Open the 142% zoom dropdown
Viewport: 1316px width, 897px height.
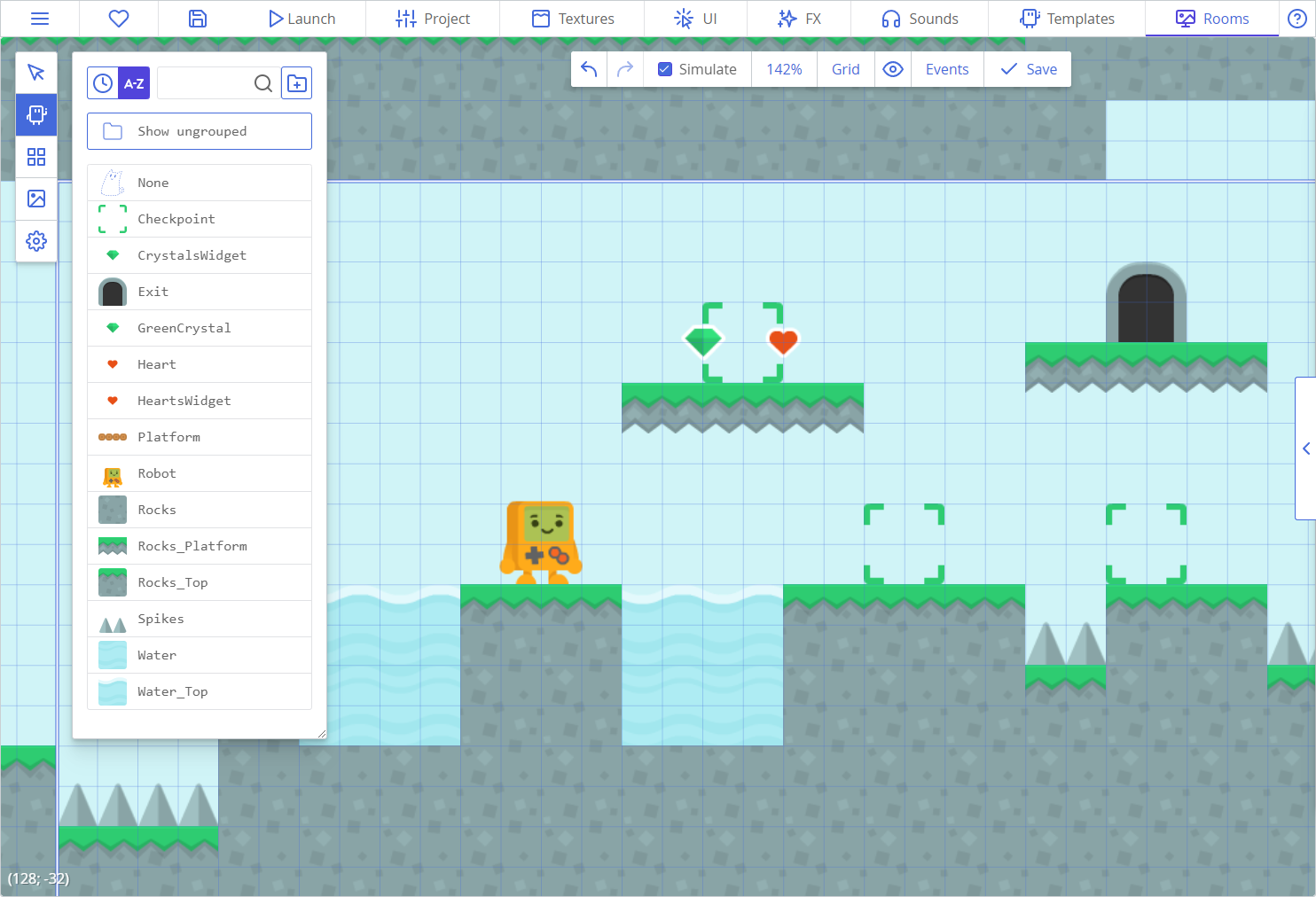[784, 69]
